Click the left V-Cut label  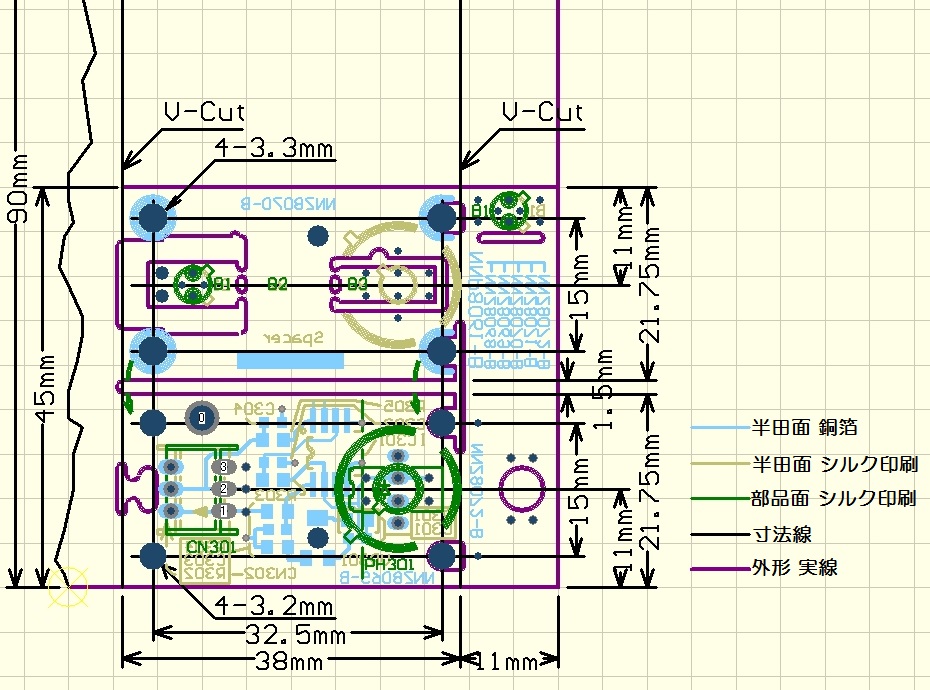tap(204, 112)
